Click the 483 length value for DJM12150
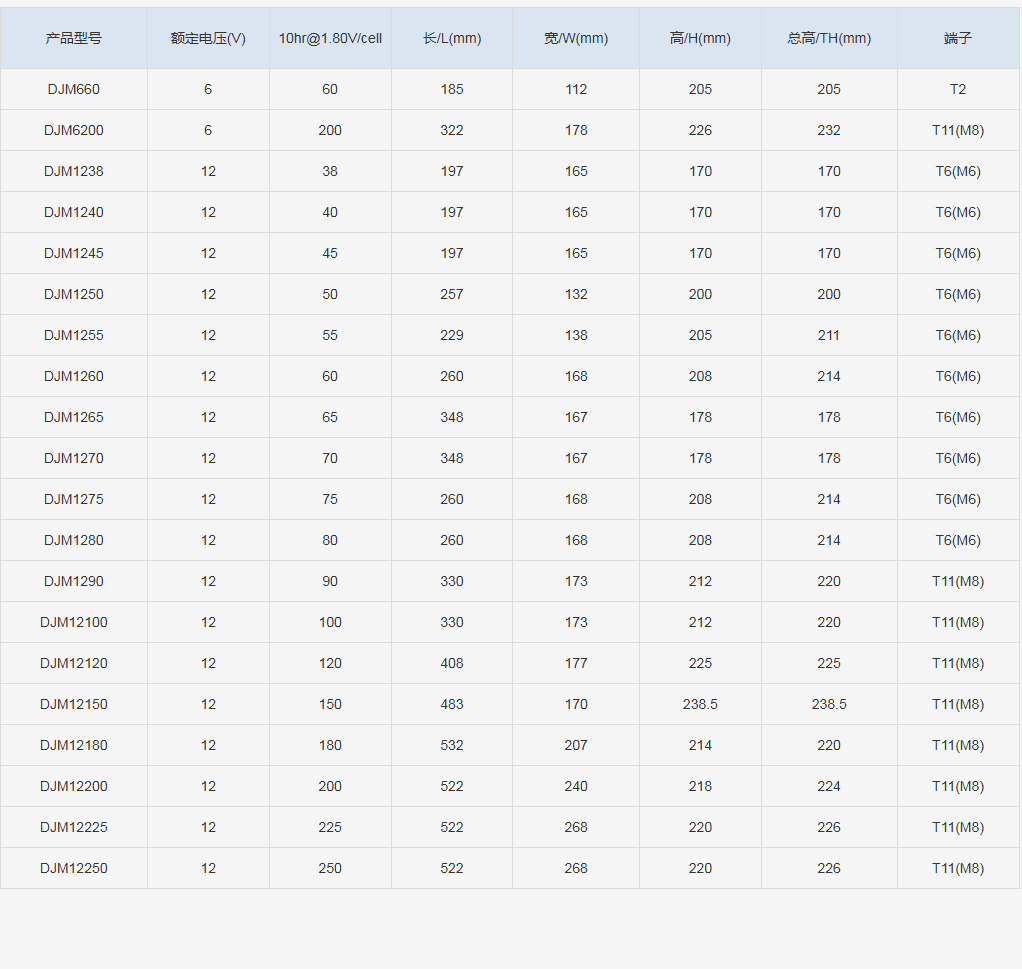1022x970 pixels. point(452,705)
